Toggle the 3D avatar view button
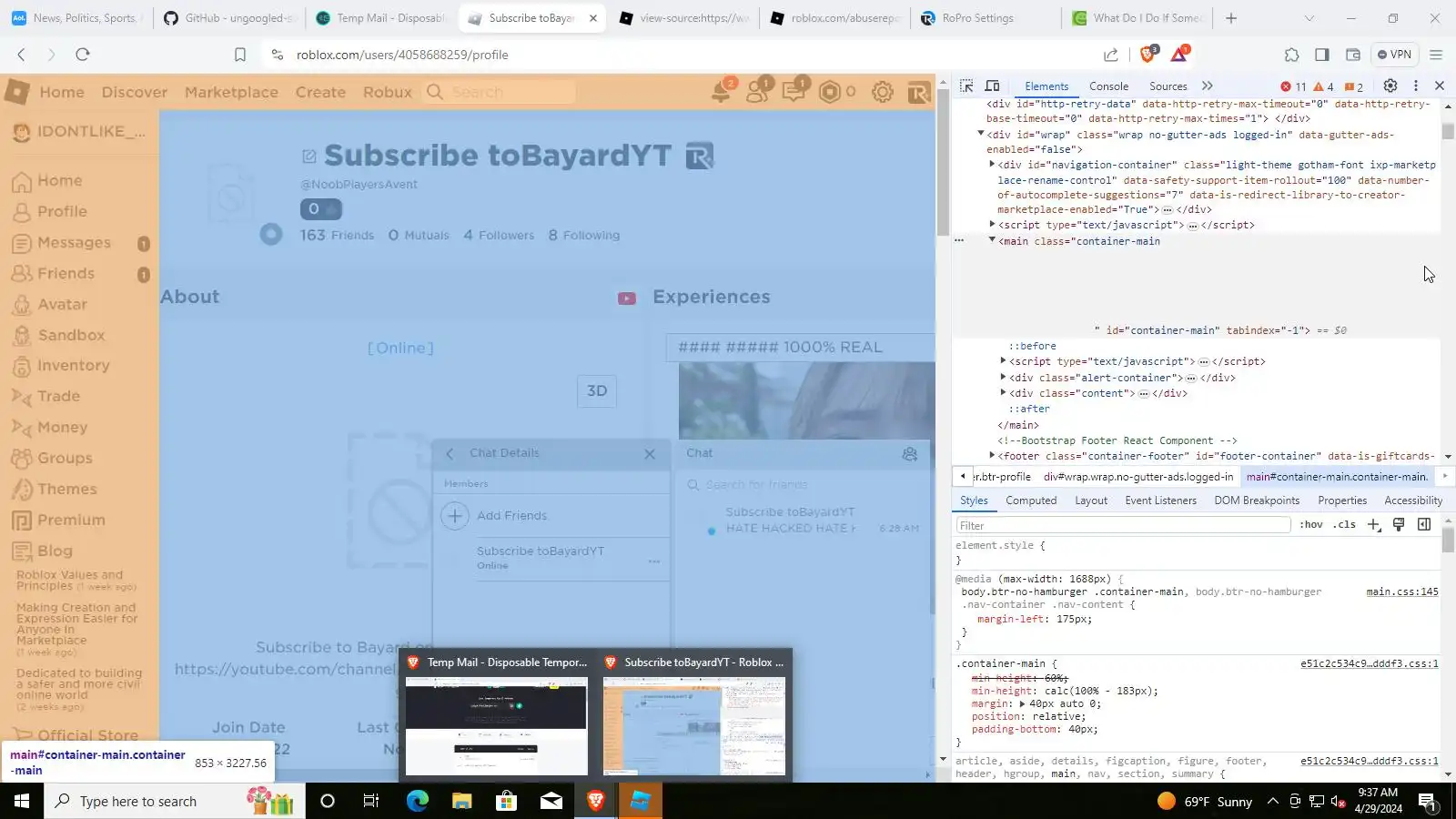The height and width of the screenshot is (819, 1456). 597,391
